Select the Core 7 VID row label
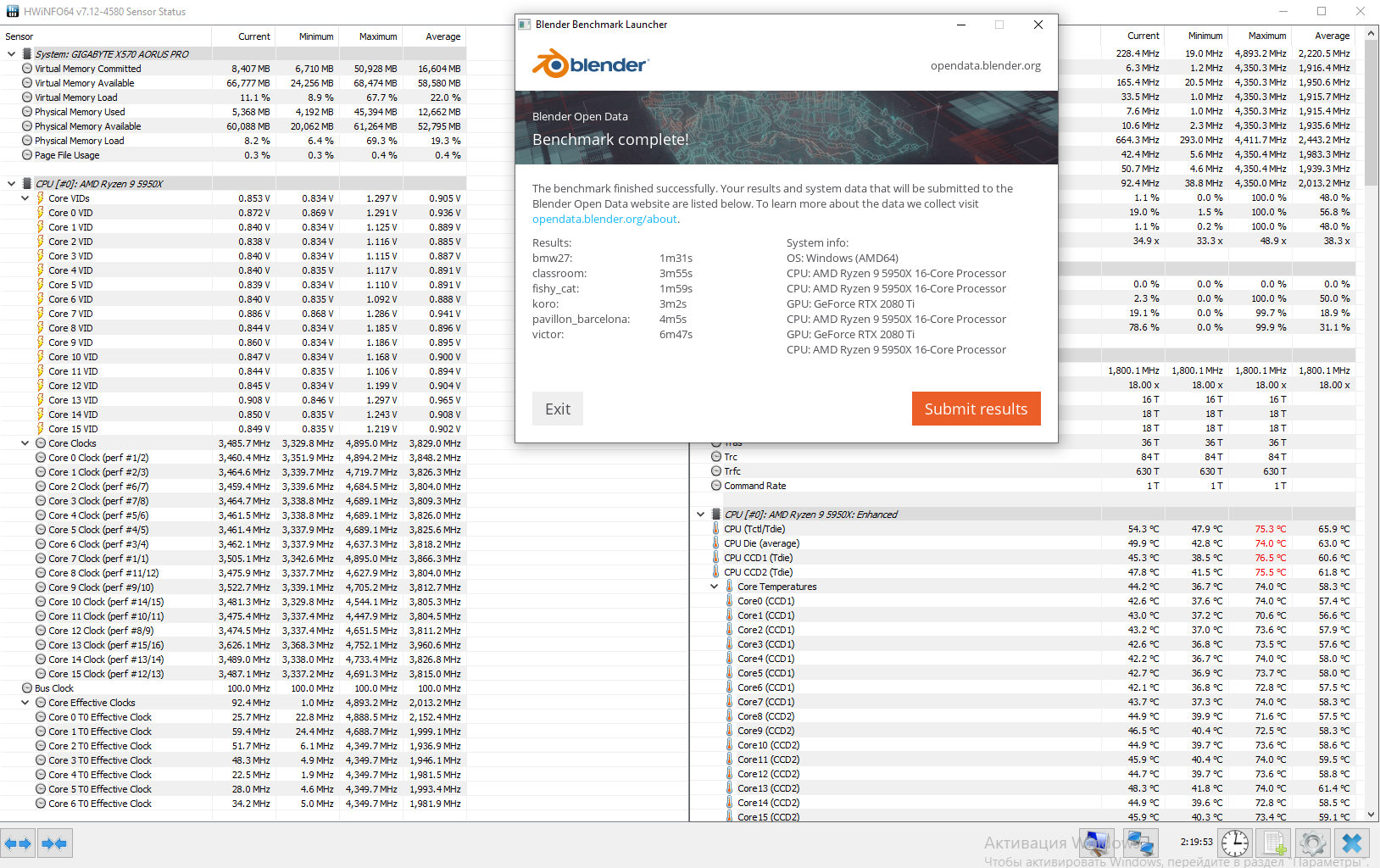The image size is (1380, 868). click(x=70, y=314)
